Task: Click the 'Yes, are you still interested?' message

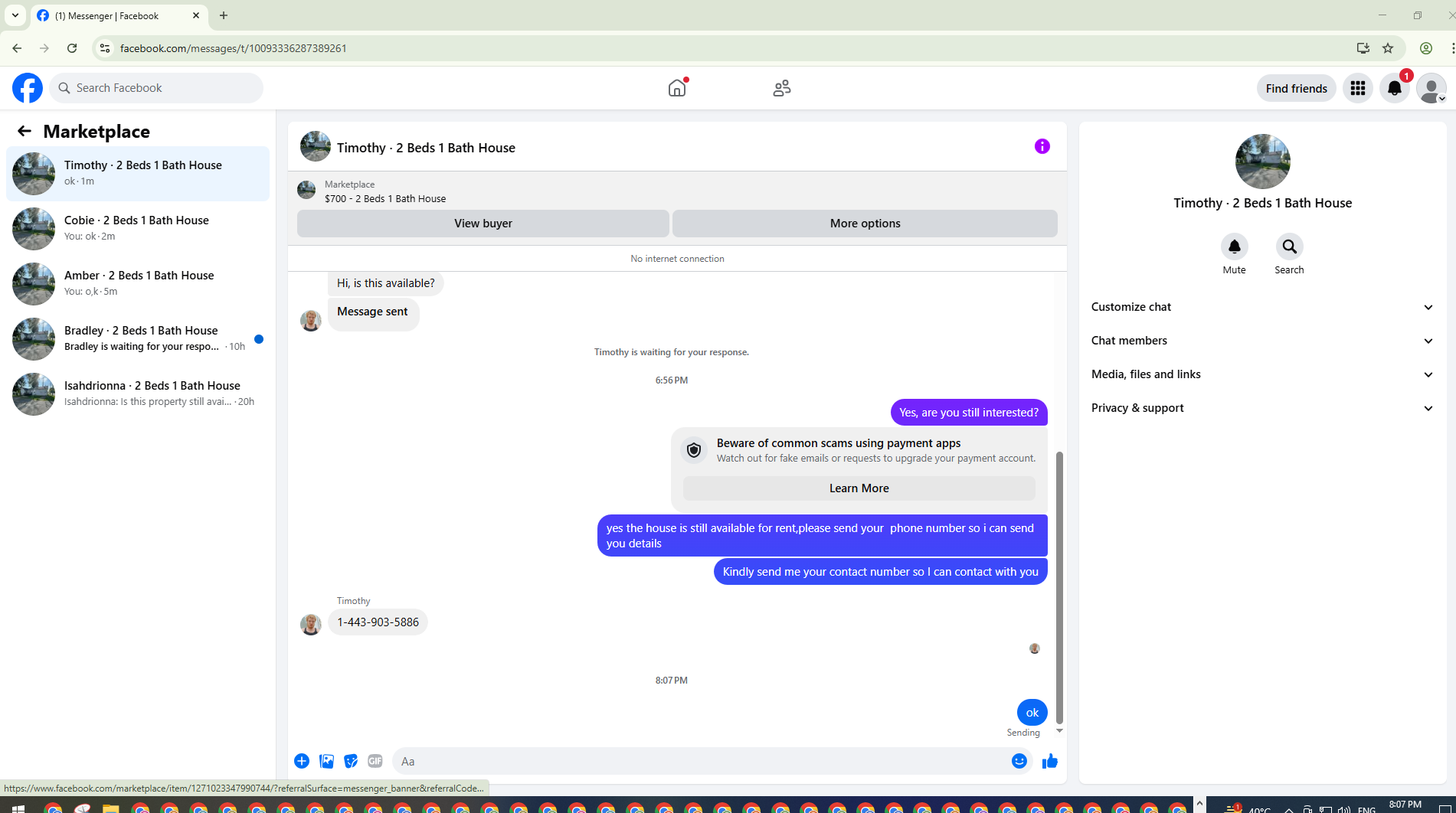Action: tap(969, 413)
